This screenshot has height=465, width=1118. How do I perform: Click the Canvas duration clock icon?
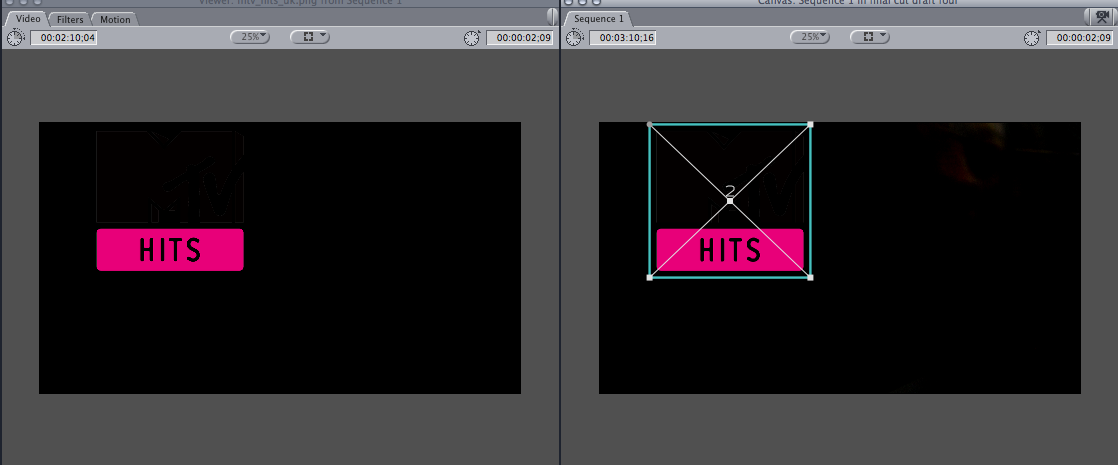click(x=575, y=37)
